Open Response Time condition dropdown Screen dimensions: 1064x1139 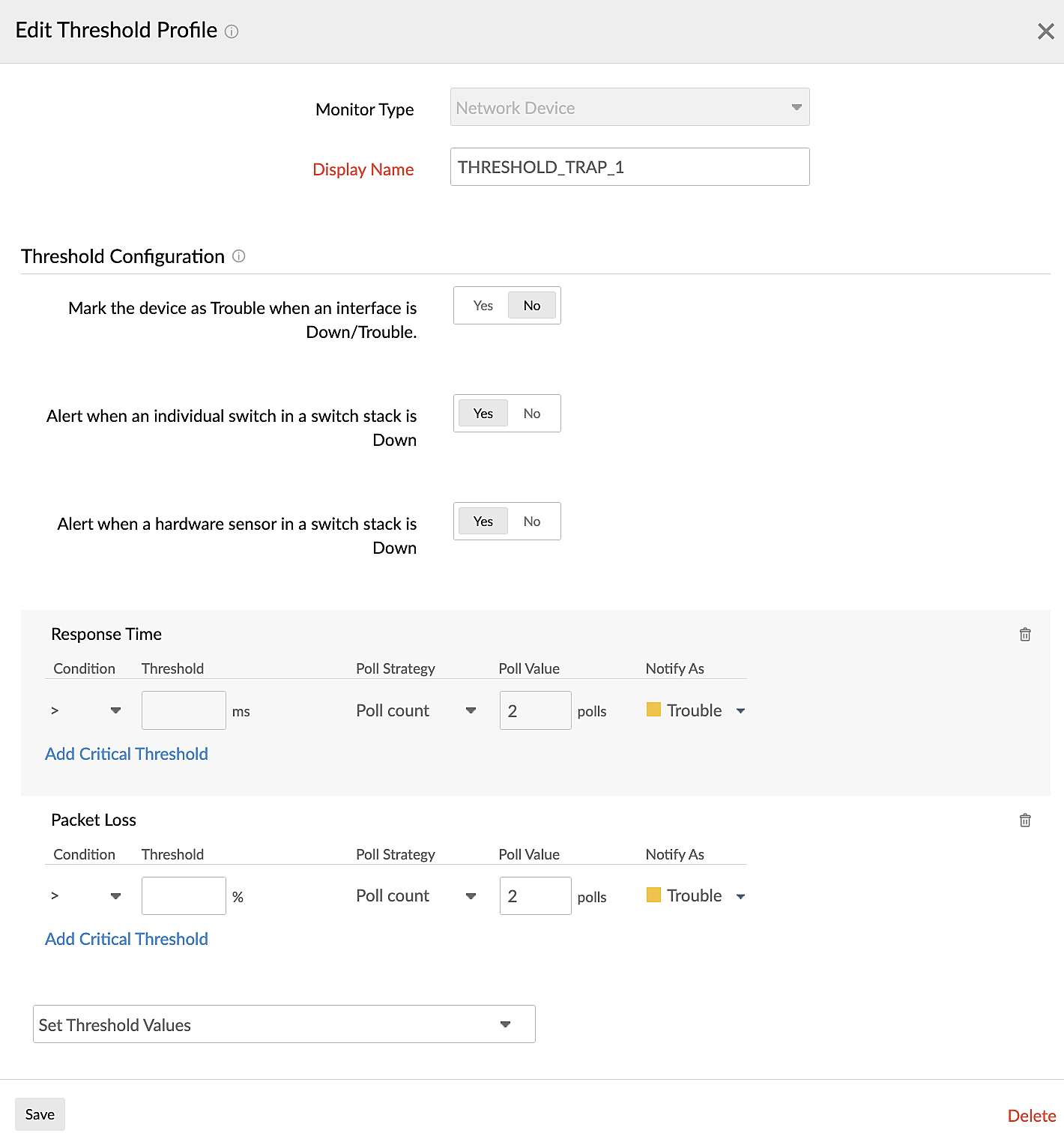[85, 710]
